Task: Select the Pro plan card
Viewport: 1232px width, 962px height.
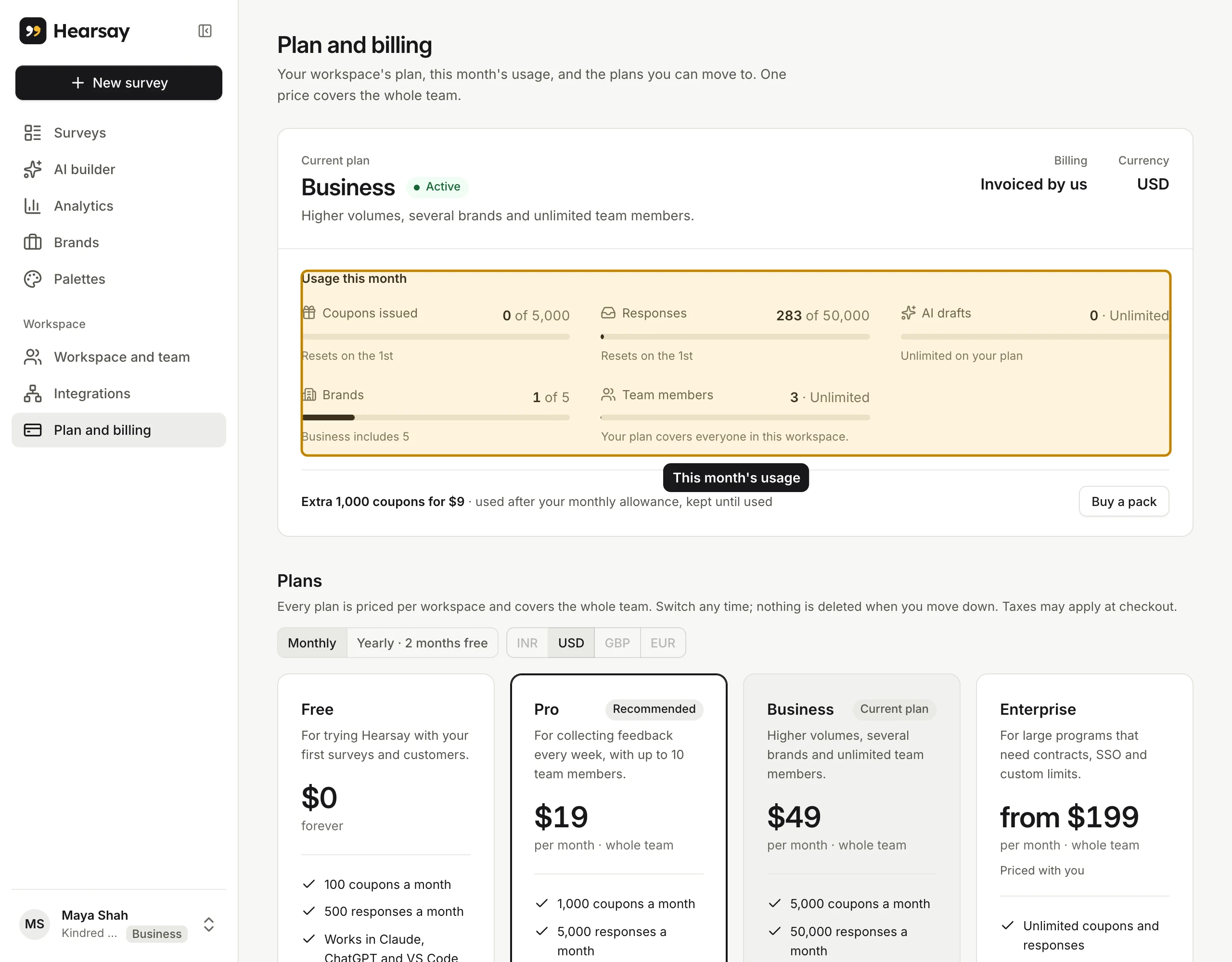Action: [618, 818]
